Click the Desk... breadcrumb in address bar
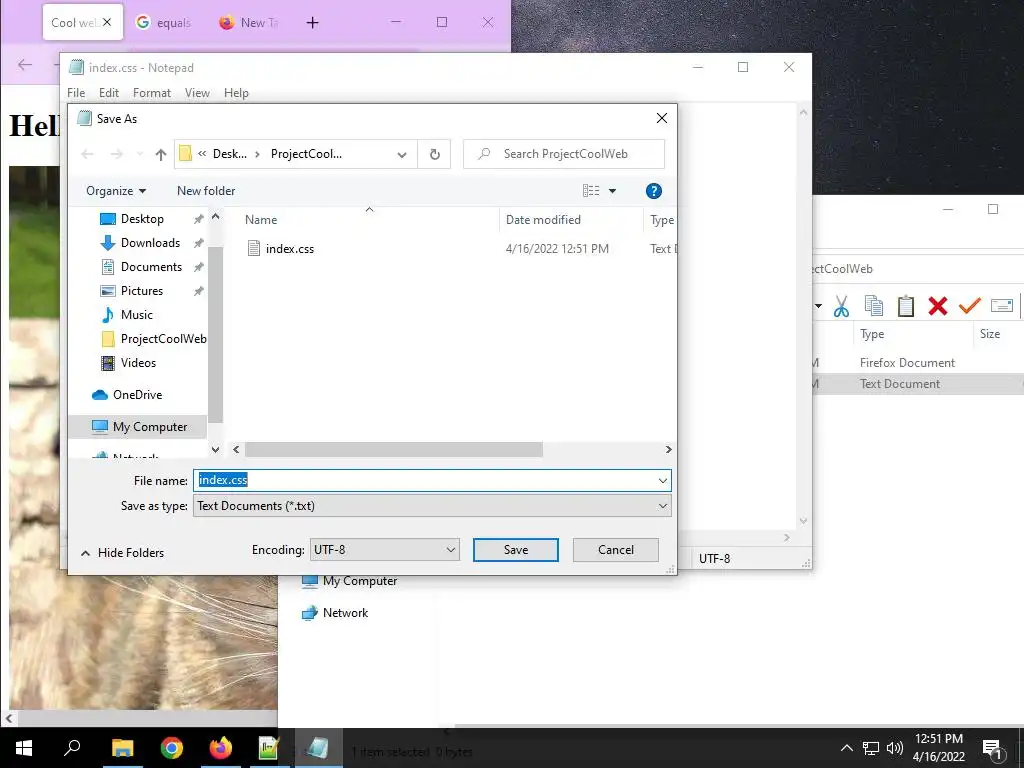Viewport: 1024px width, 768px height. 230,154
